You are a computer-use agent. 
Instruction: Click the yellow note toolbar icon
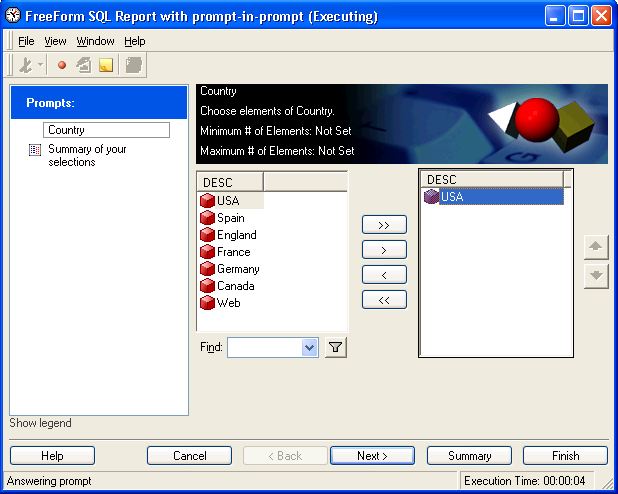[106, 65]
